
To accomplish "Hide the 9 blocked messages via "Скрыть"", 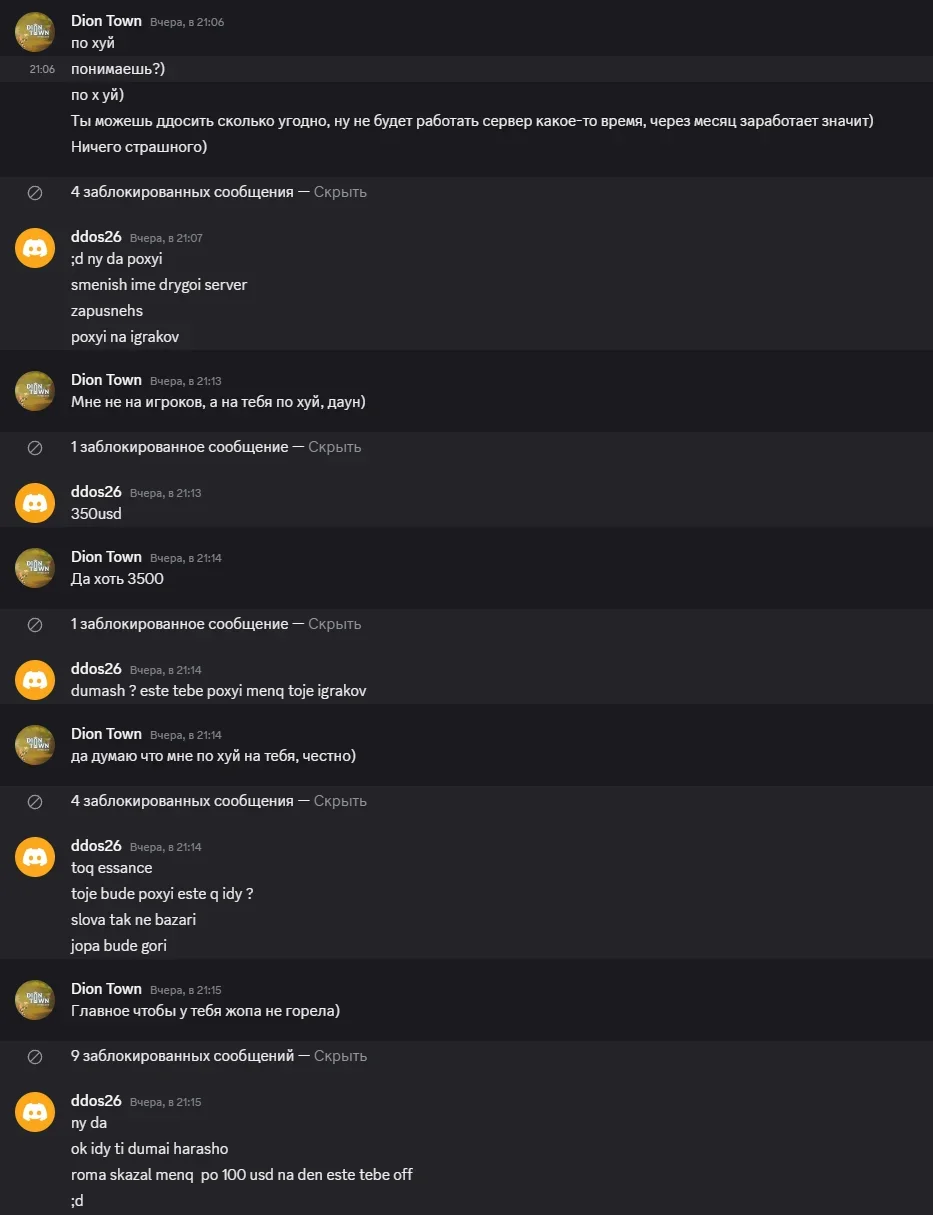I will tap(340, 1056).
